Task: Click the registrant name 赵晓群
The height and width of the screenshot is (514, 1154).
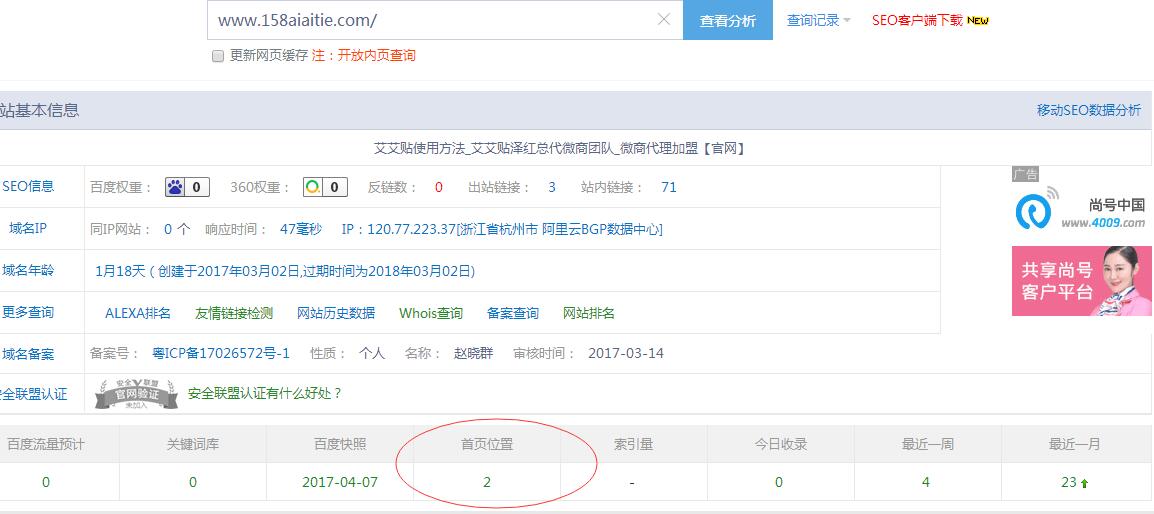Action: click(473, 353)
